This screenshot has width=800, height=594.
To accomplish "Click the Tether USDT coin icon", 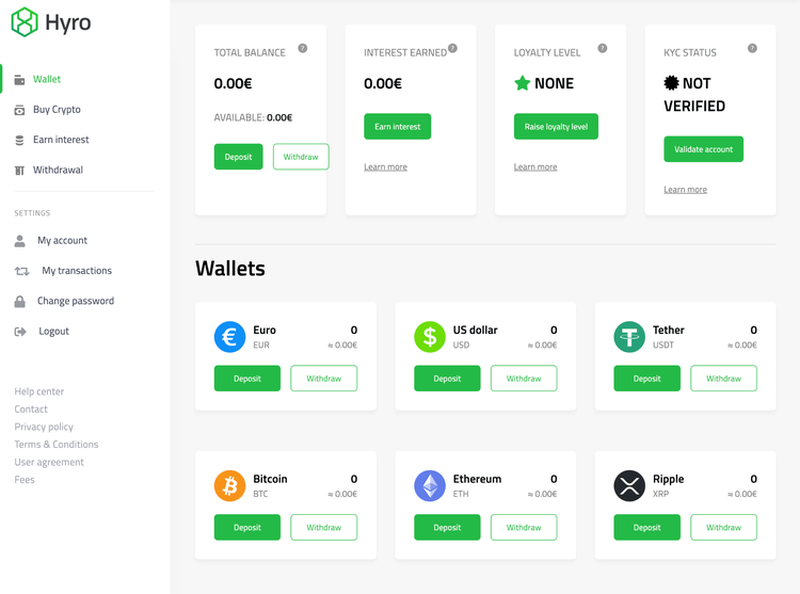I will (630, 337).
